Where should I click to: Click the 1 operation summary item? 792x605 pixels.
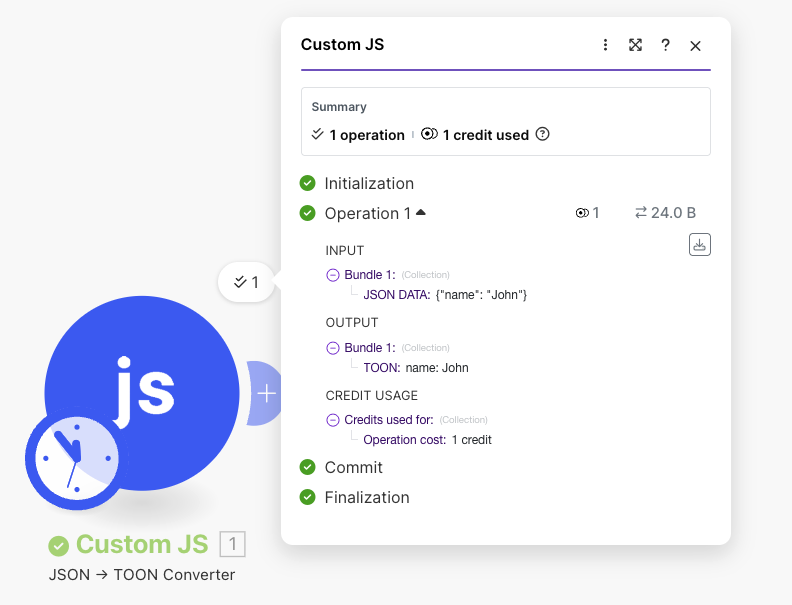tap(358, 135)
